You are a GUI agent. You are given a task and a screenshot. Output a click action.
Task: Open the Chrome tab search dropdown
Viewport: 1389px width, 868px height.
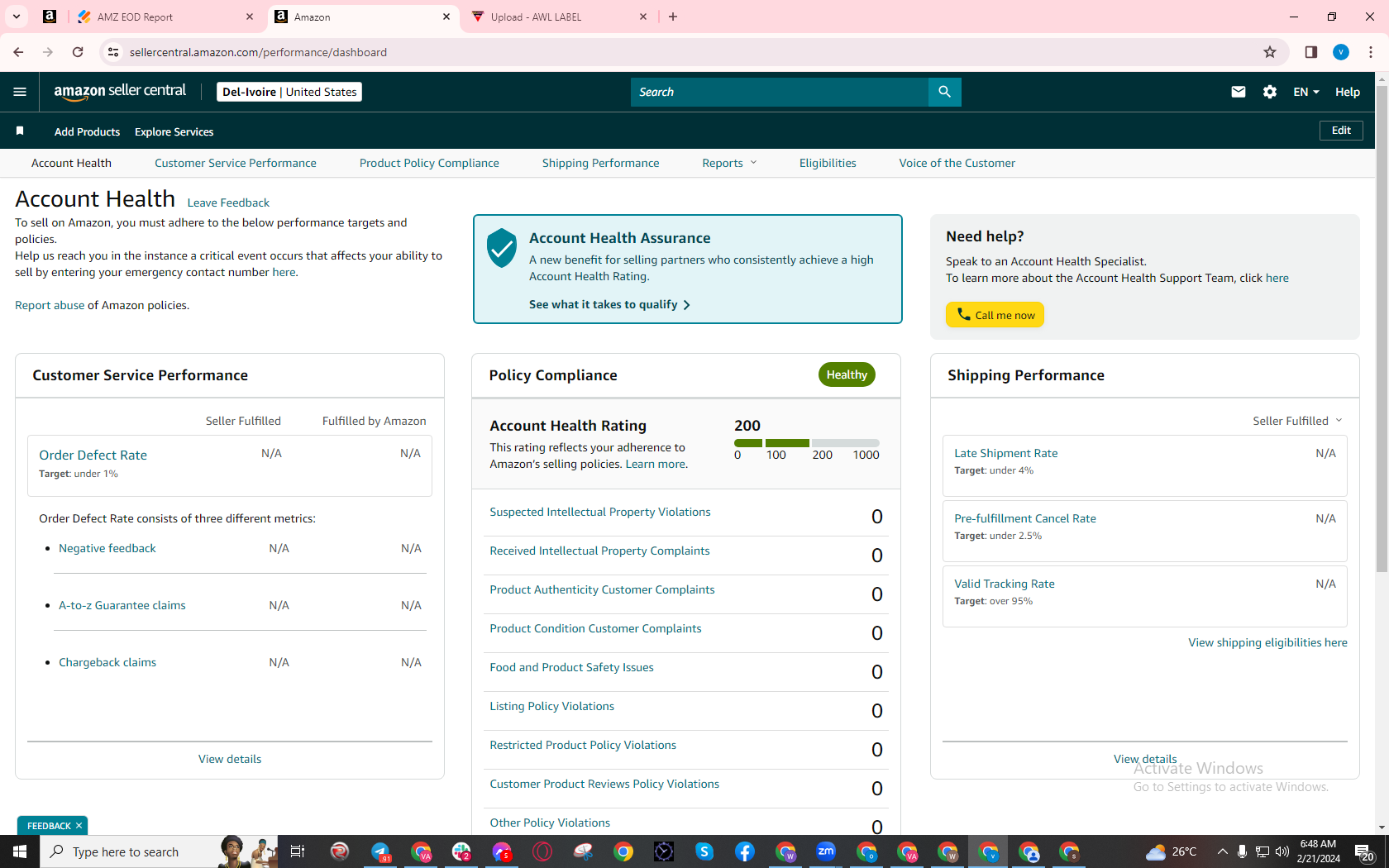[x=17, y=17]
